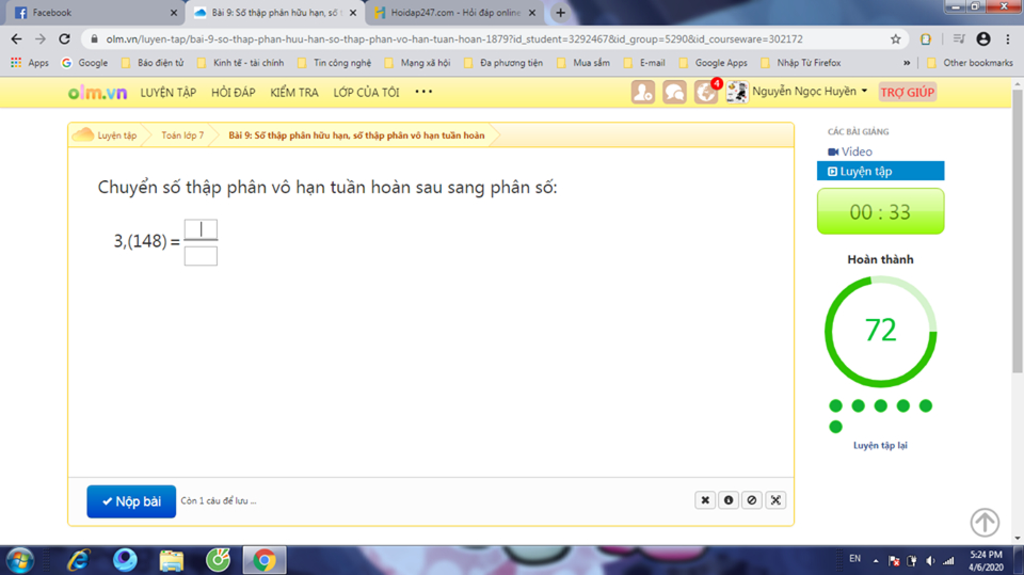Open the KIỂM TRA menu
The image size is (1024, 575).
coord(295,93)
